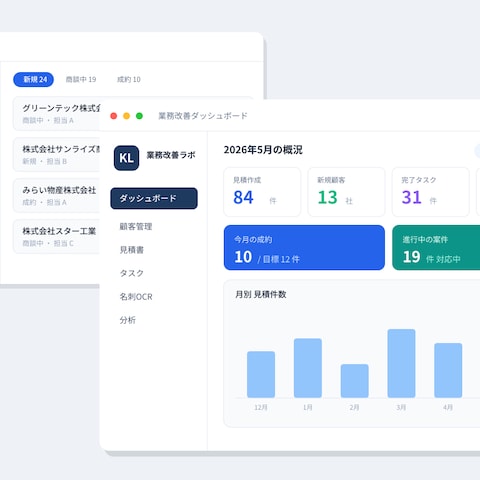Click the 業務改善ラボ workspace name
The height and width of the screenshot is (480, 480).
coord(171,155)
